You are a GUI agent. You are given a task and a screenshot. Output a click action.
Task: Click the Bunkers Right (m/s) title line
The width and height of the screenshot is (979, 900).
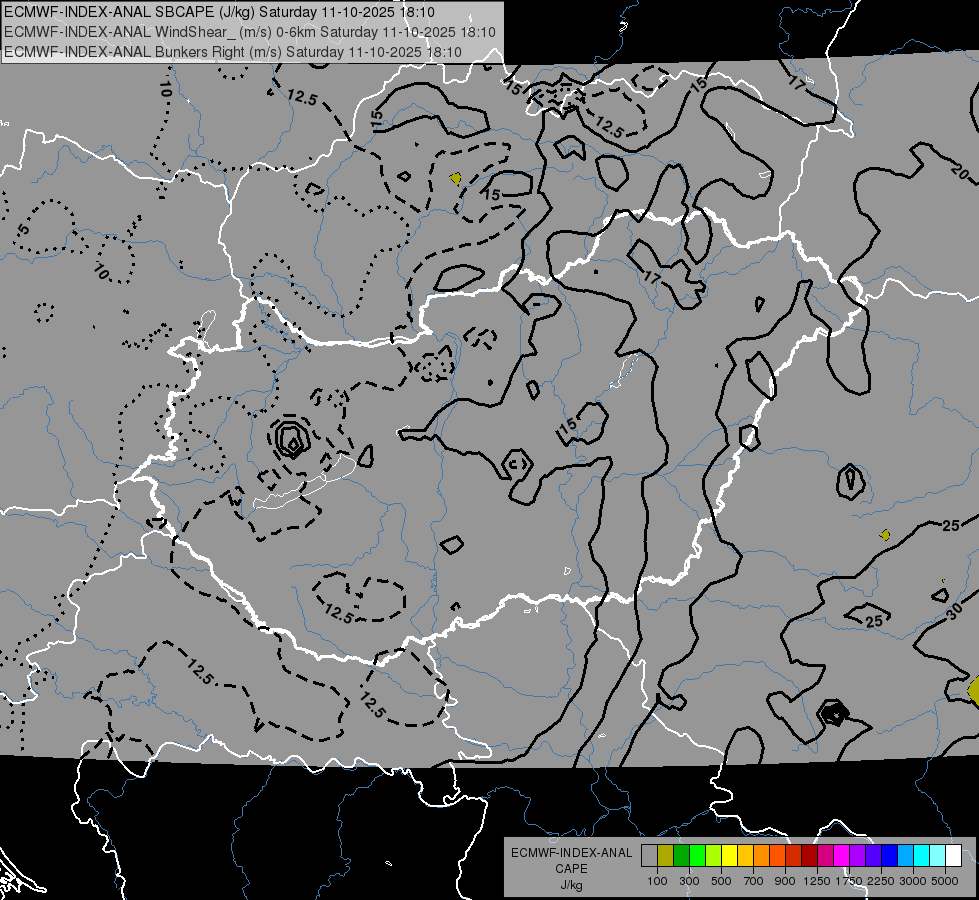tap(233, 52)
